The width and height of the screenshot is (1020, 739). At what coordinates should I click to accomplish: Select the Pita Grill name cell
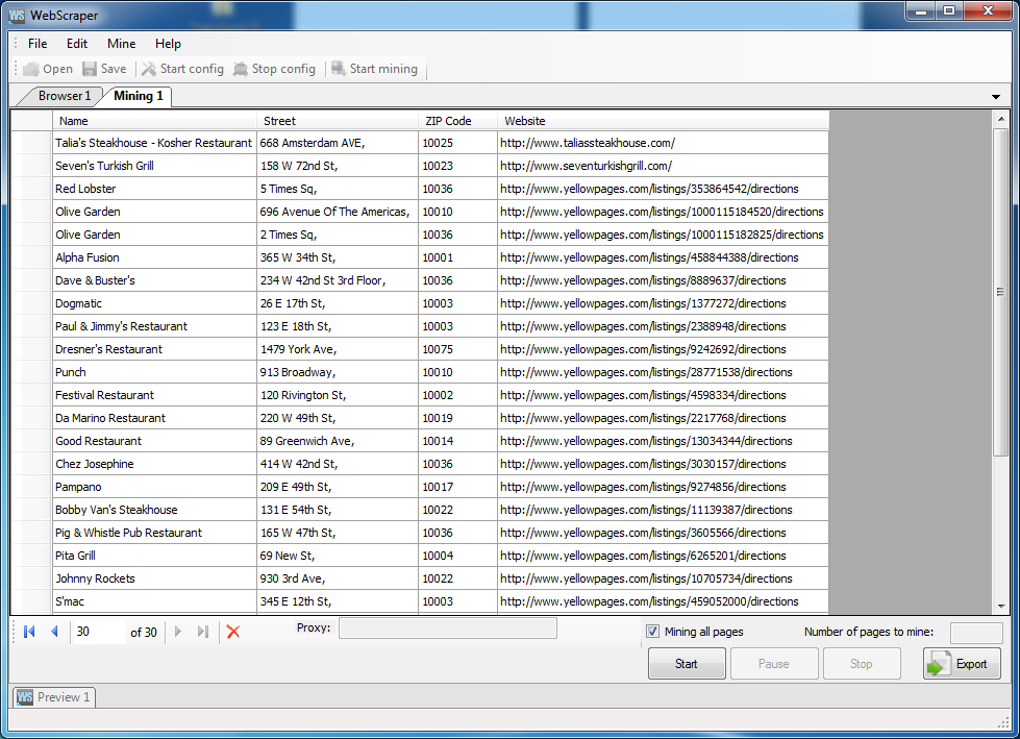(154, 556)
